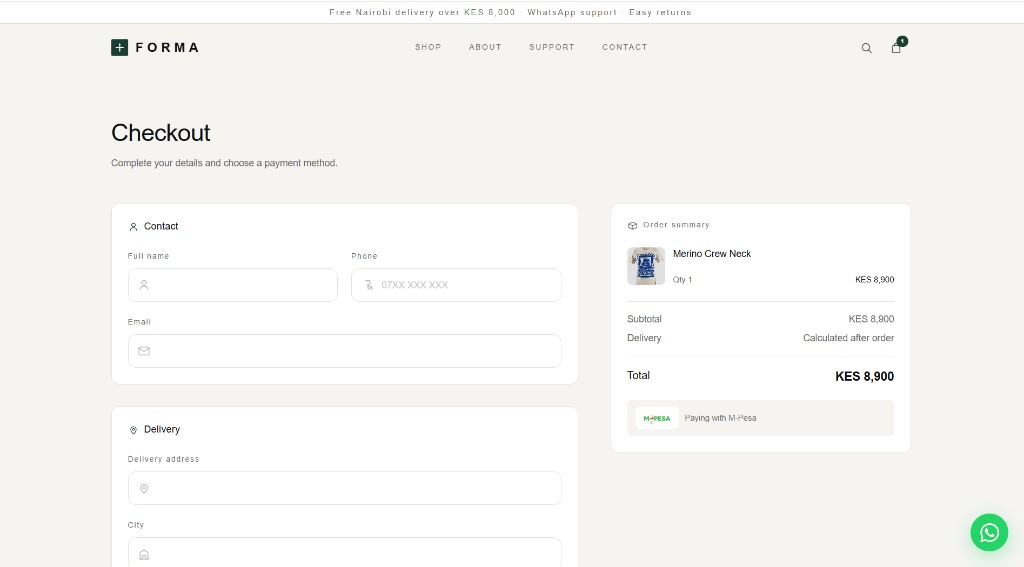
Task: Click the 'Free Nairobi delivery' banner text
Action: coord(422,12)
